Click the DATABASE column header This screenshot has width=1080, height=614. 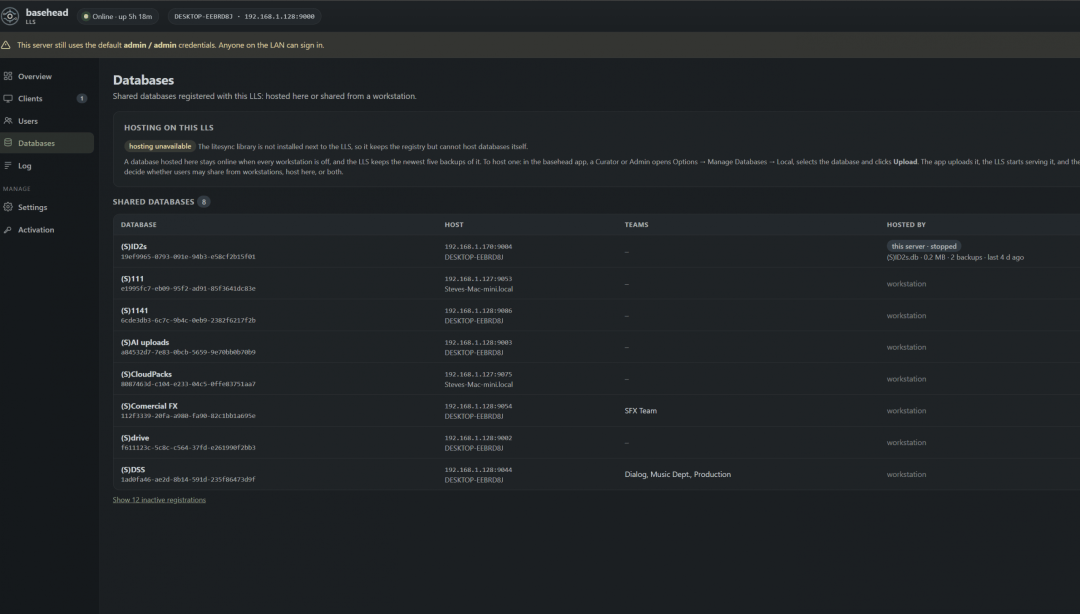click(138, 225)
